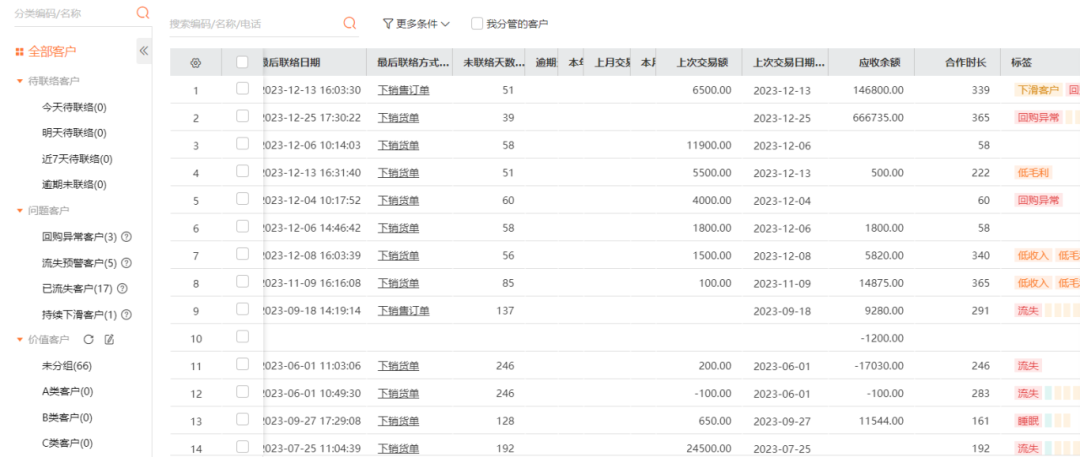Open the 下销货单 link in row 11

398,366
